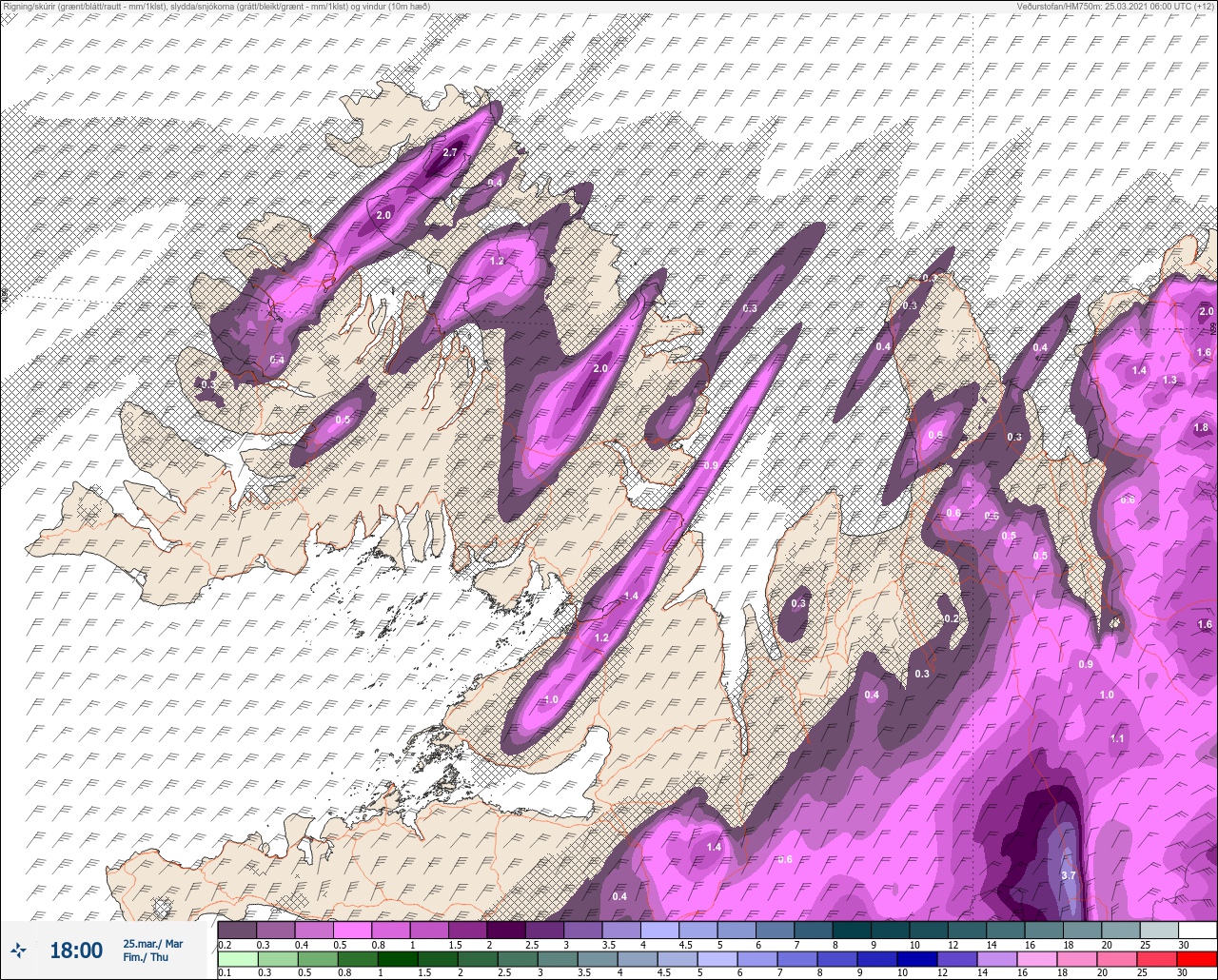Click the 1.1 precipitation value on the map
The width and height of the screenshot is (1218, 980).
pos(1117,738)
